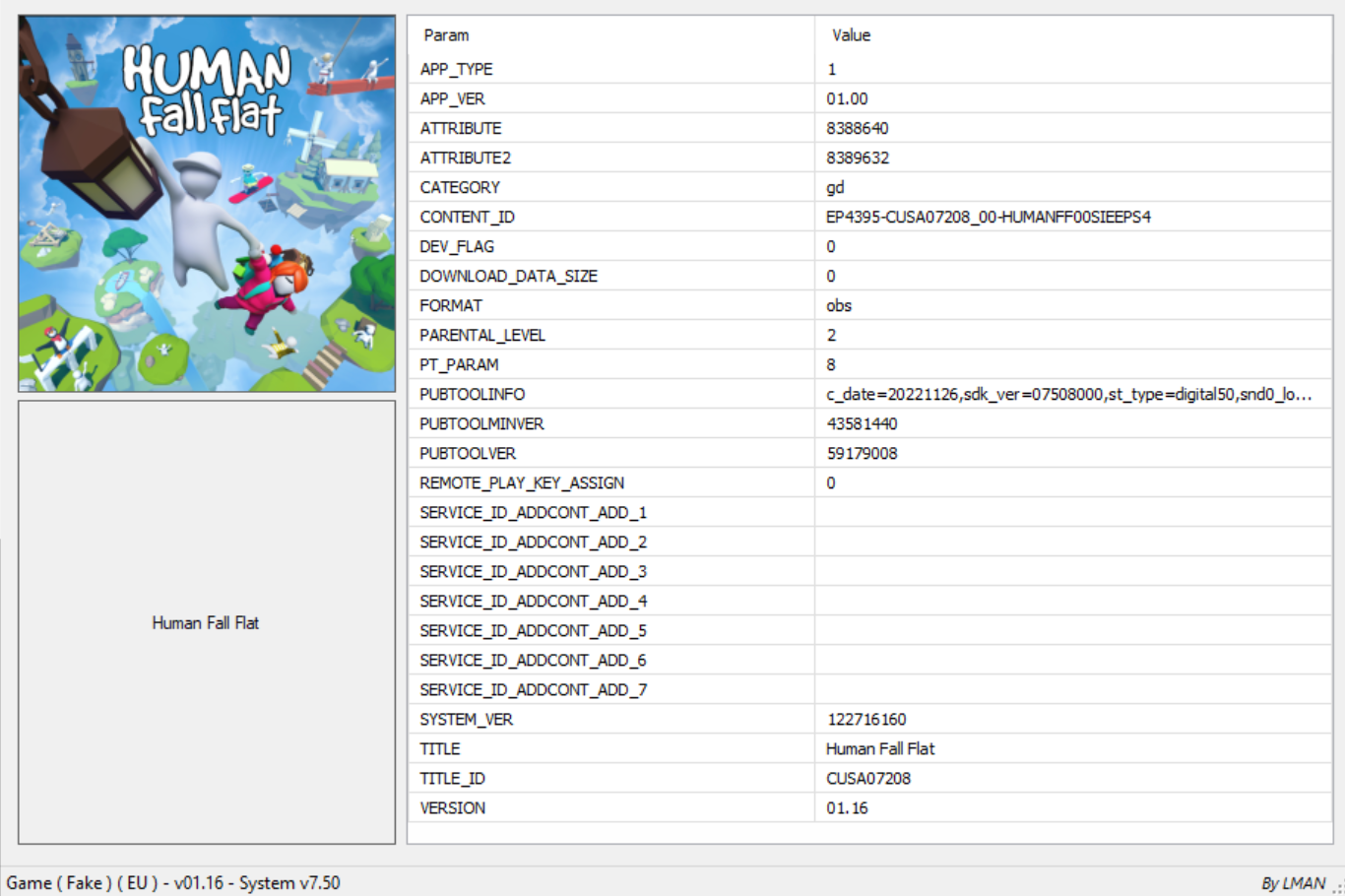Click the Game (Fake) (EU) status text
Screen dimensions: 1345x896
pos(173,882)
